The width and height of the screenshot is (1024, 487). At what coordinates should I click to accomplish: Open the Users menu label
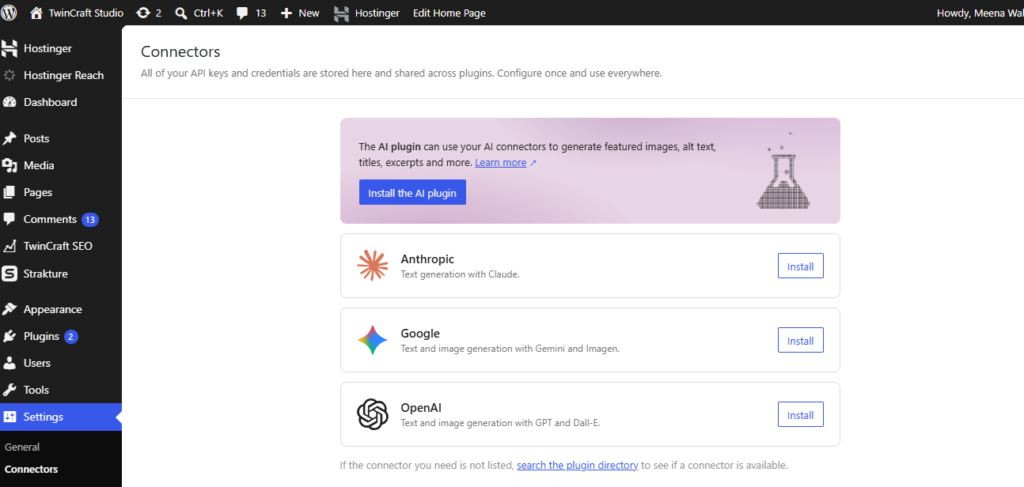[37, 363]
